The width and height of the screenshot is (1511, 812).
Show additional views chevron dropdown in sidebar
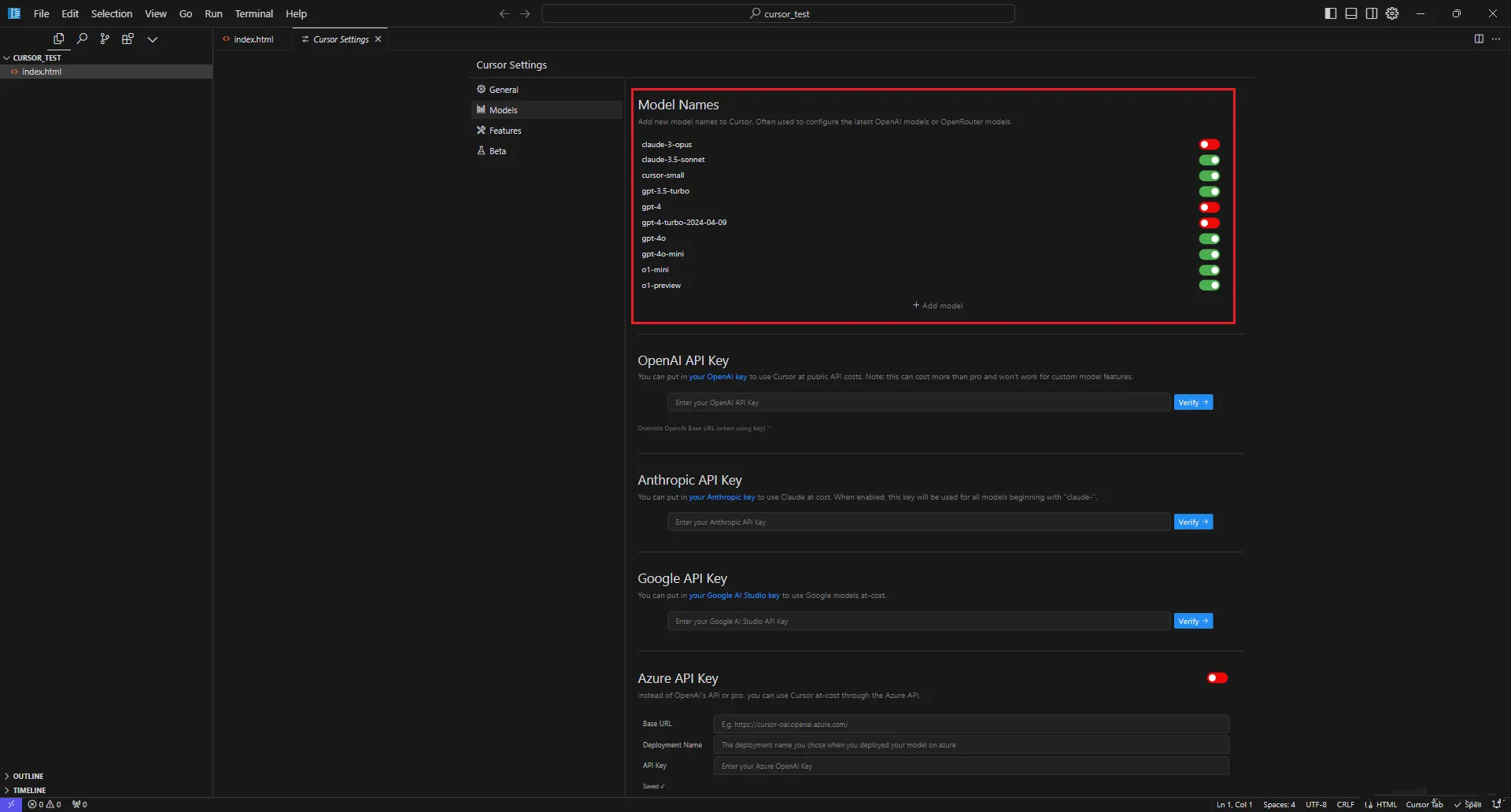[x=153, y=39]
